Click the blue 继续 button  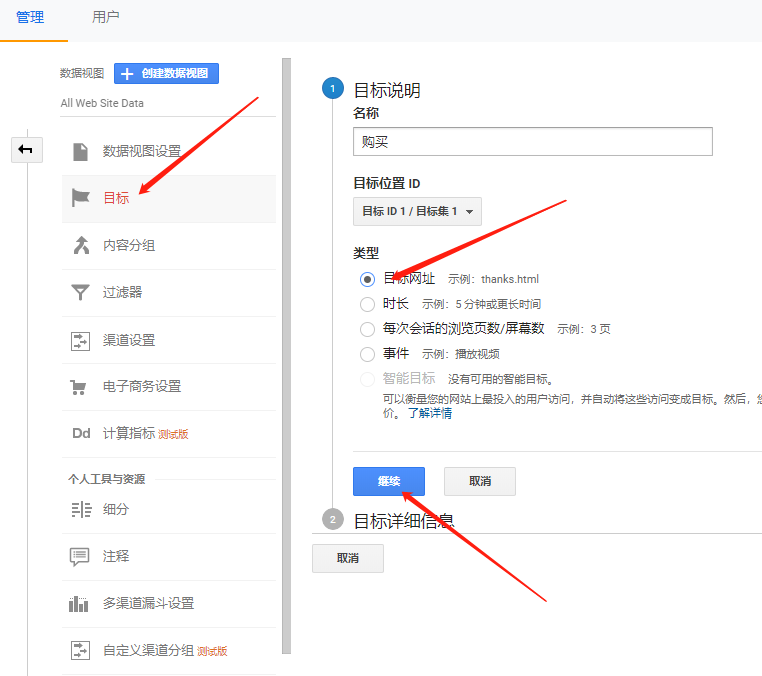389,482
